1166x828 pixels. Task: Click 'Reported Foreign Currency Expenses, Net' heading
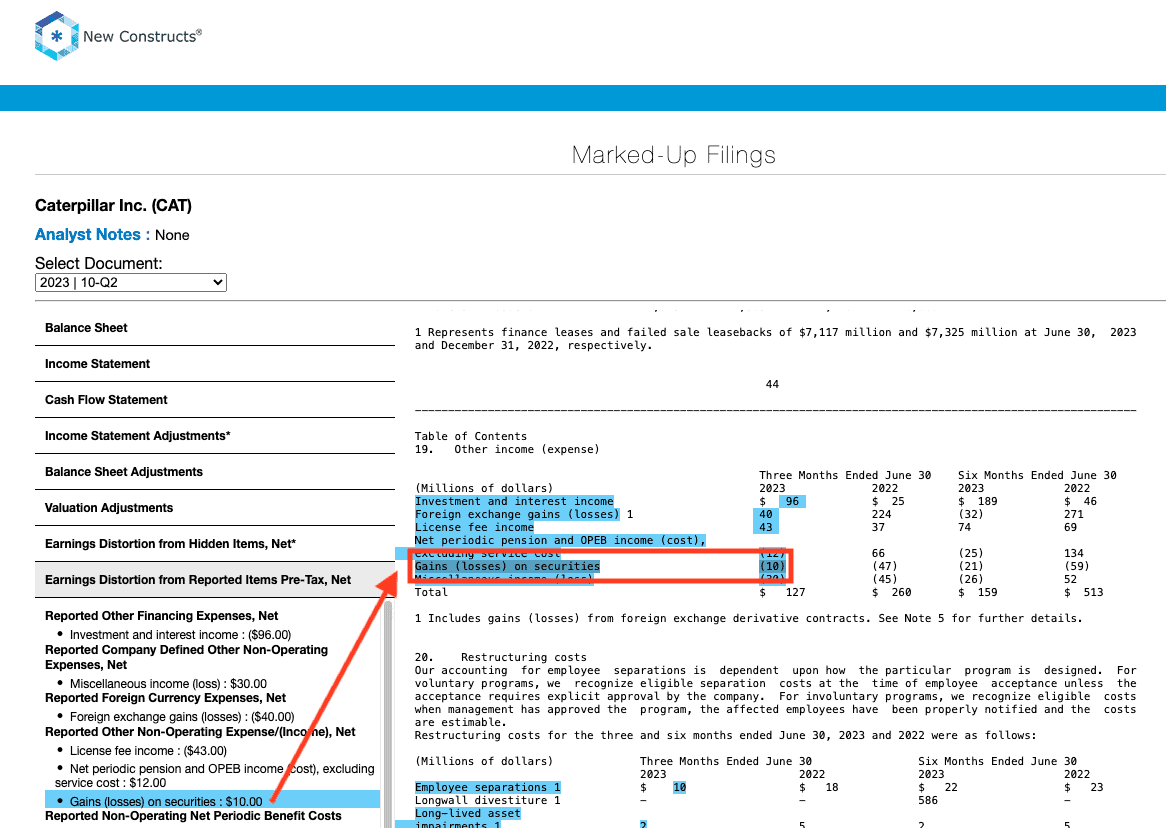(x=165, y=698)
